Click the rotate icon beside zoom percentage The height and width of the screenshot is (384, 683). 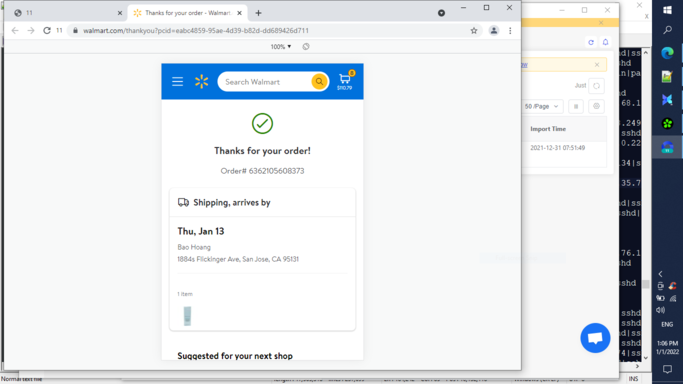point(306,47)
